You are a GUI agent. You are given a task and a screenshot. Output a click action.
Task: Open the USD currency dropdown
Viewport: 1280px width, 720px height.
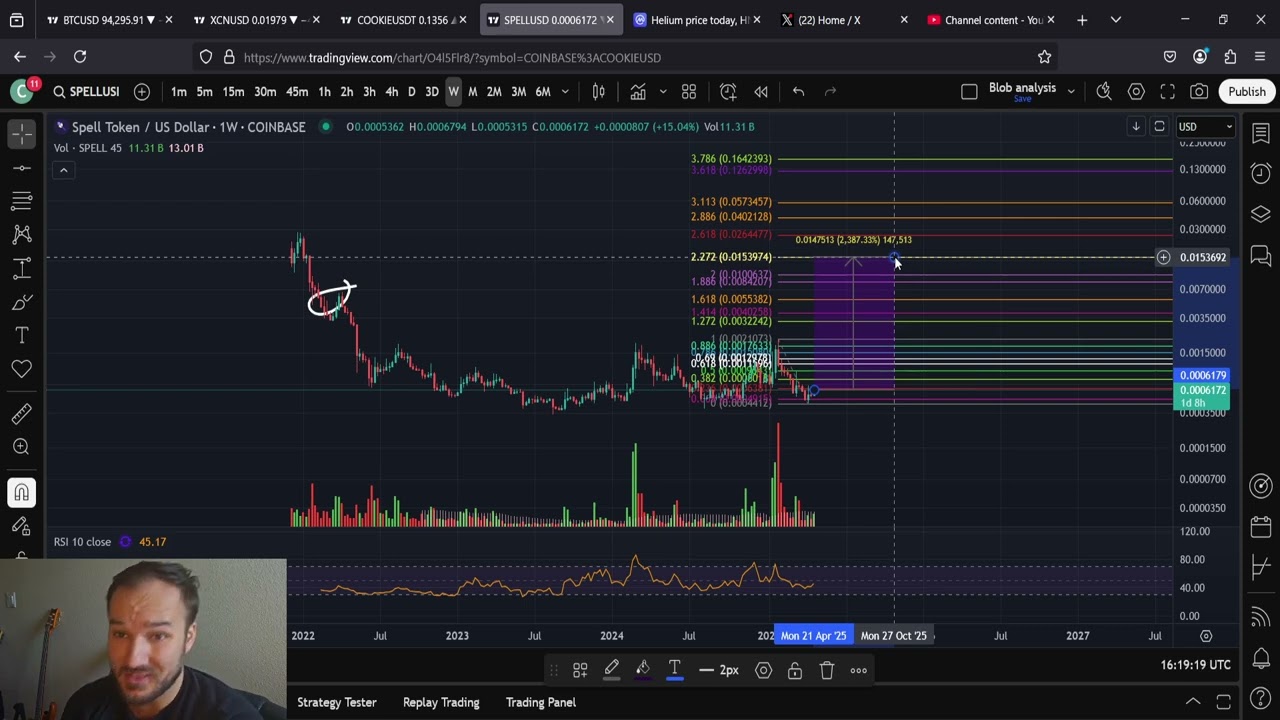1205,127
